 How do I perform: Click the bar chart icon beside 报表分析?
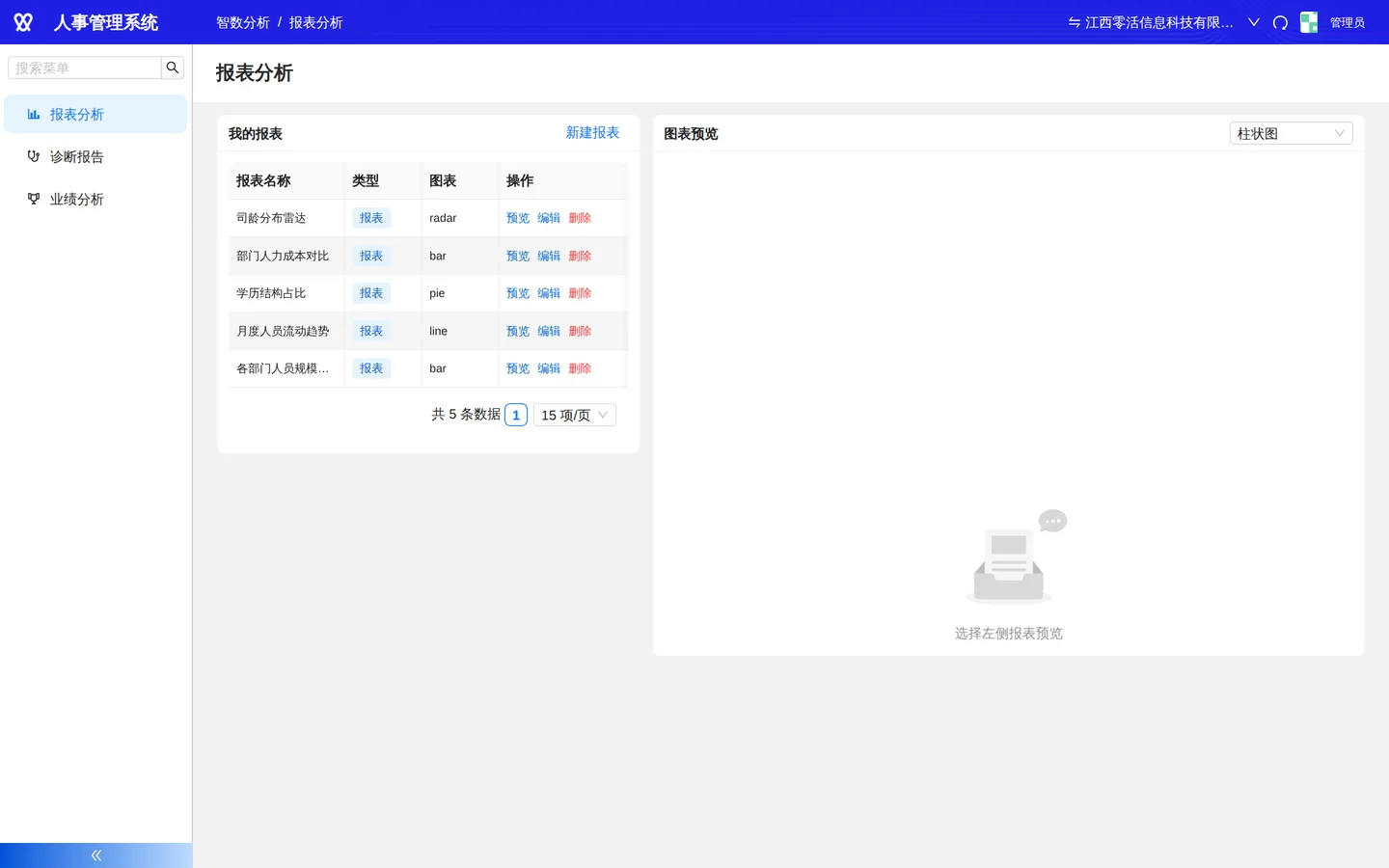click(34, 114)
